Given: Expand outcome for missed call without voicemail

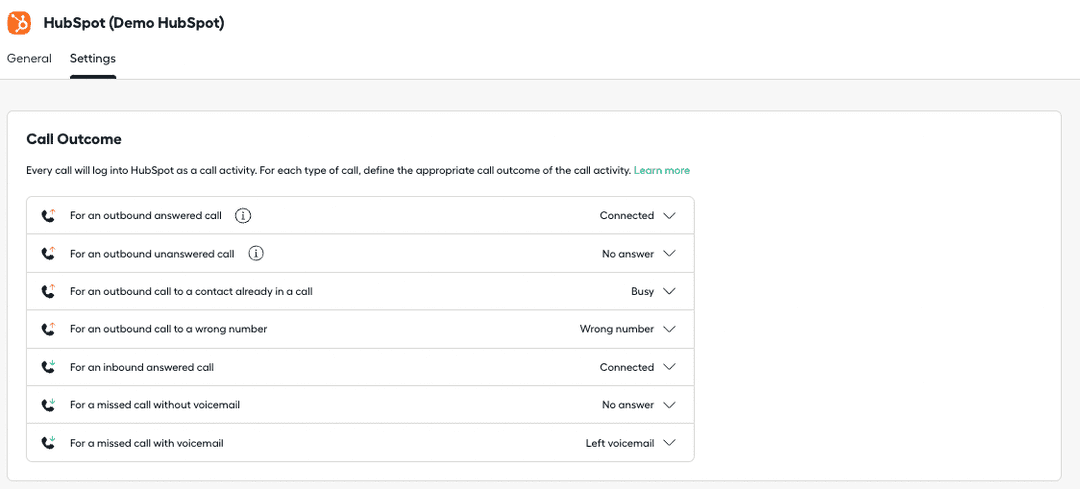Looking at the screenshot, I should pos(669,405).
